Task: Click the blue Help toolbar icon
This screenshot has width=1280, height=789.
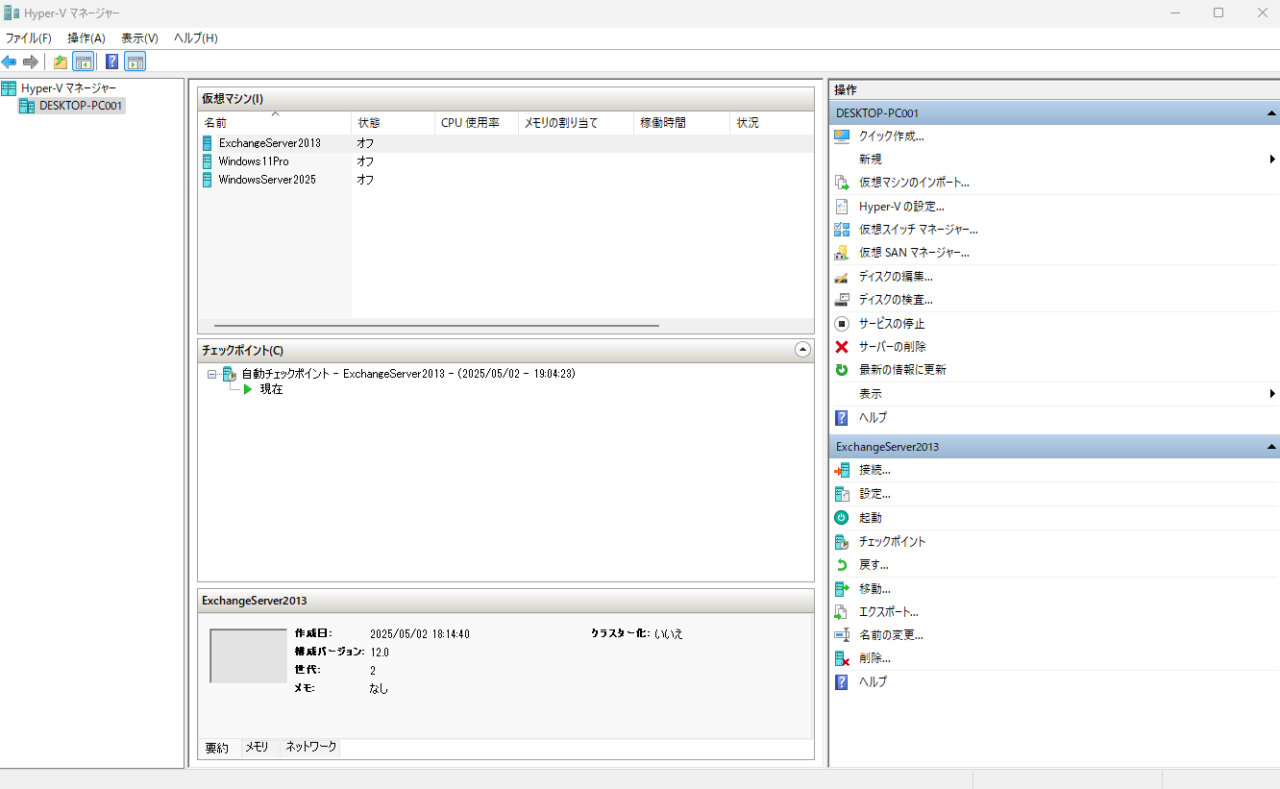Action: click(x=112, y=62)
